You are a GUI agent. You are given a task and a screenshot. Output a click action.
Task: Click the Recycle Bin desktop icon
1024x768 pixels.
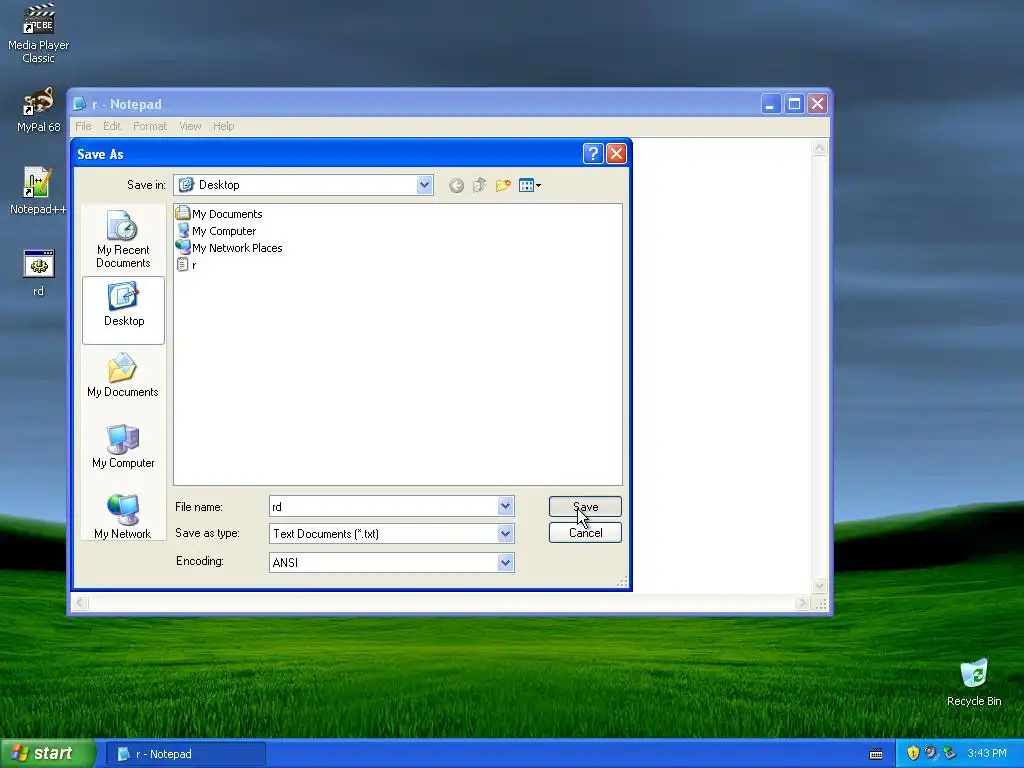click(x=974, y=682)
